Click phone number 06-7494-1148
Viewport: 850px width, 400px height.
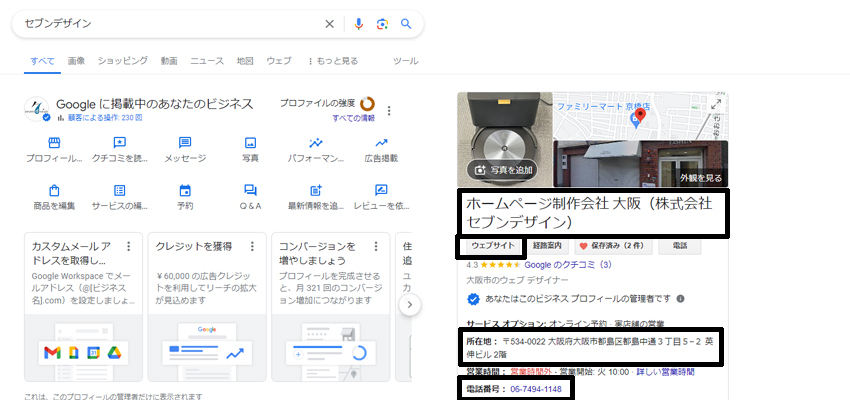(x=536, y=389)
